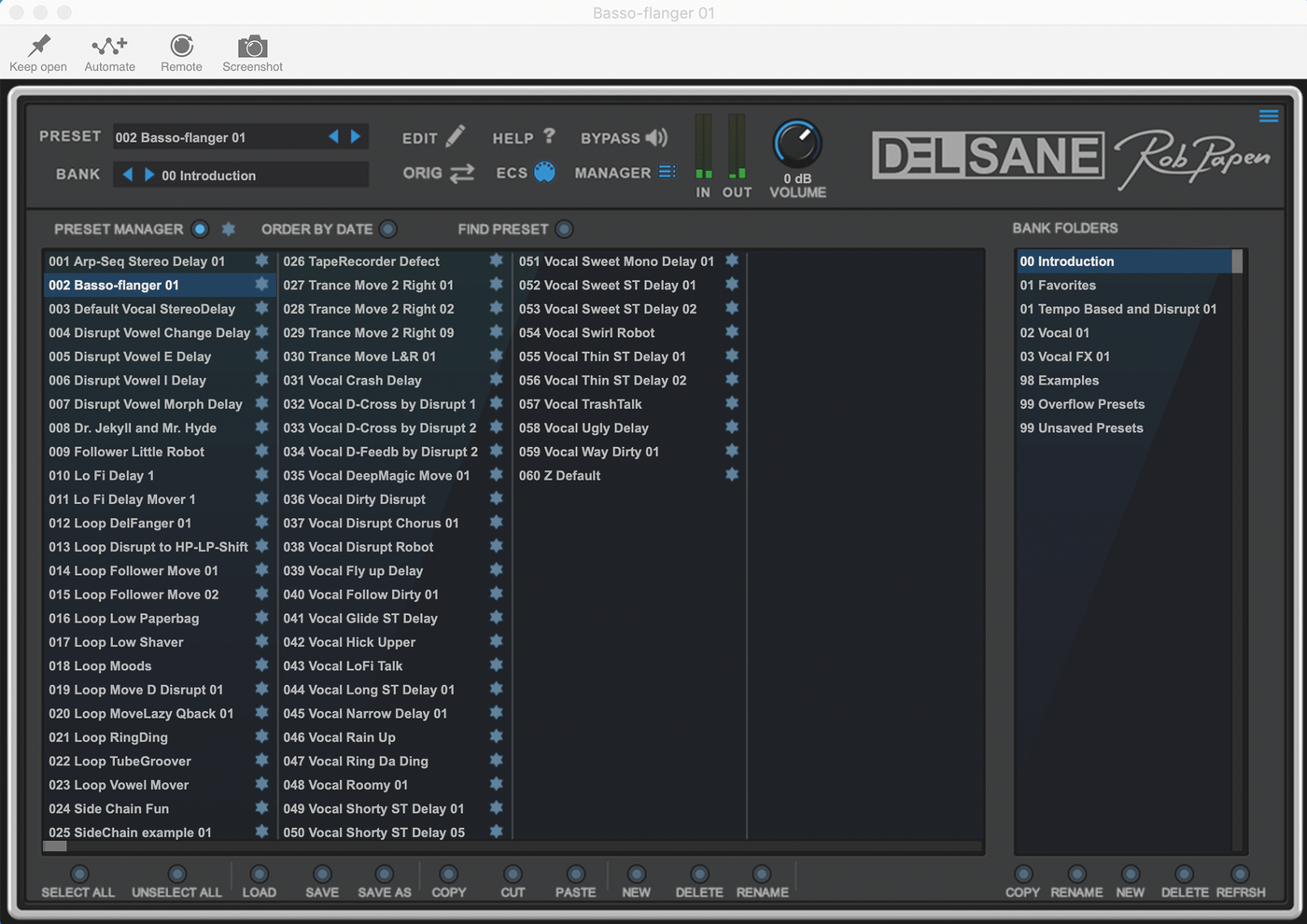This screenshot has height=924, width=1307.
Task: Star the 051 Vocal Sweet Mono Delay 01
Action: pos(732,260)
